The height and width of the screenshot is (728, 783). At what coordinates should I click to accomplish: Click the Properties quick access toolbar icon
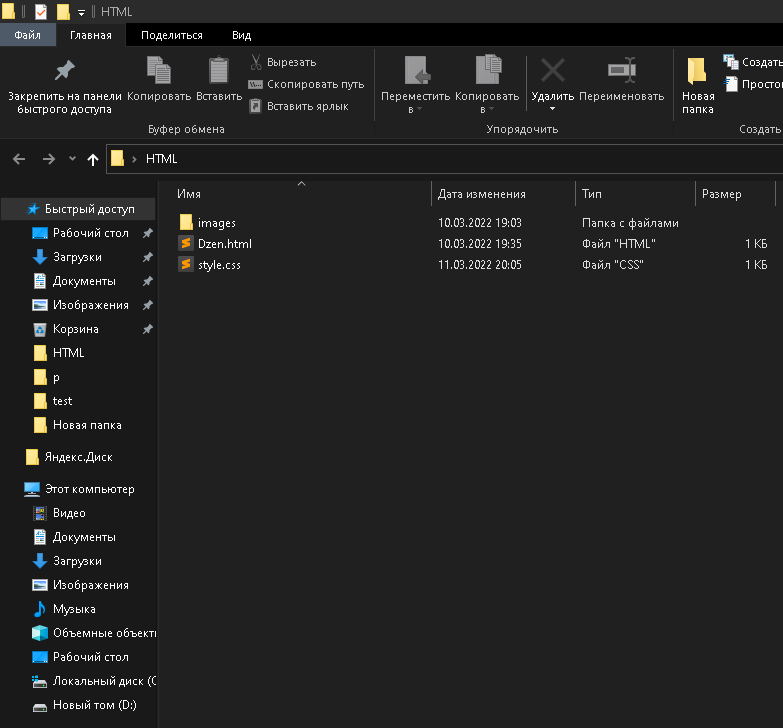pos(41,11)
